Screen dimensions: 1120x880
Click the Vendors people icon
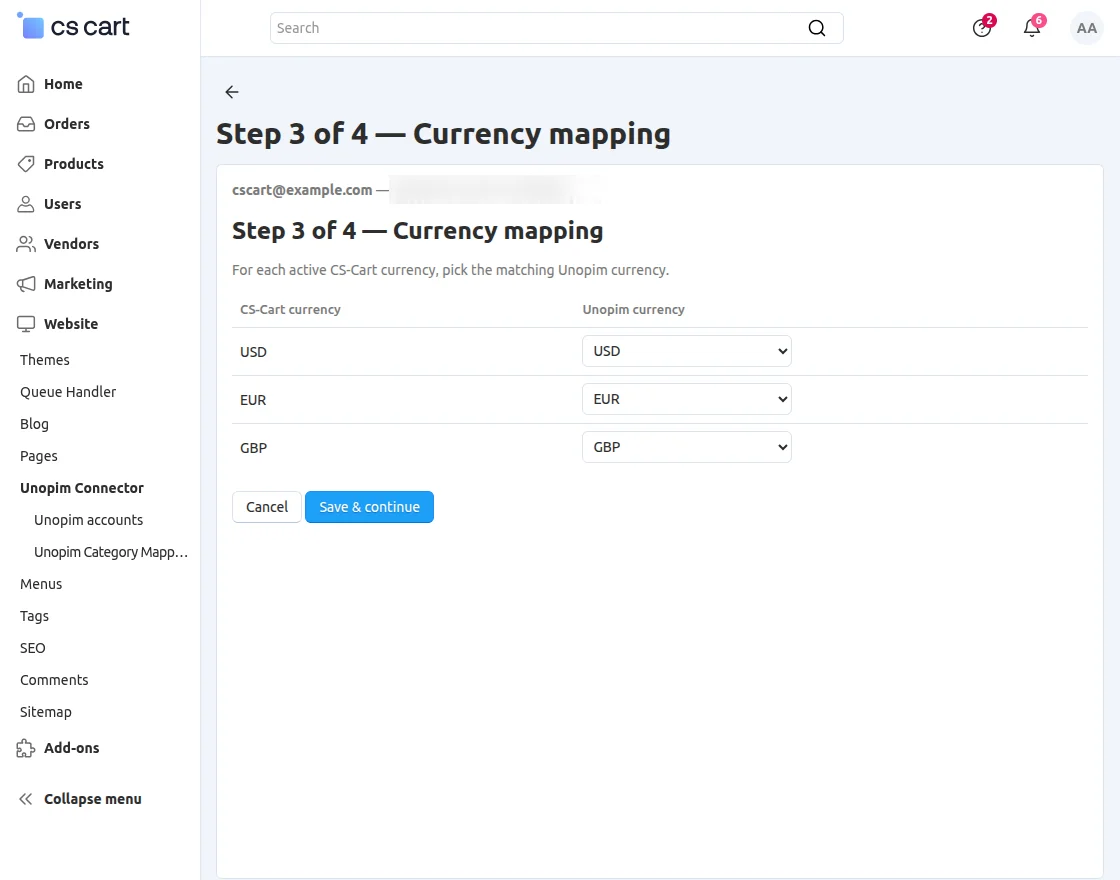pos(26,244)
